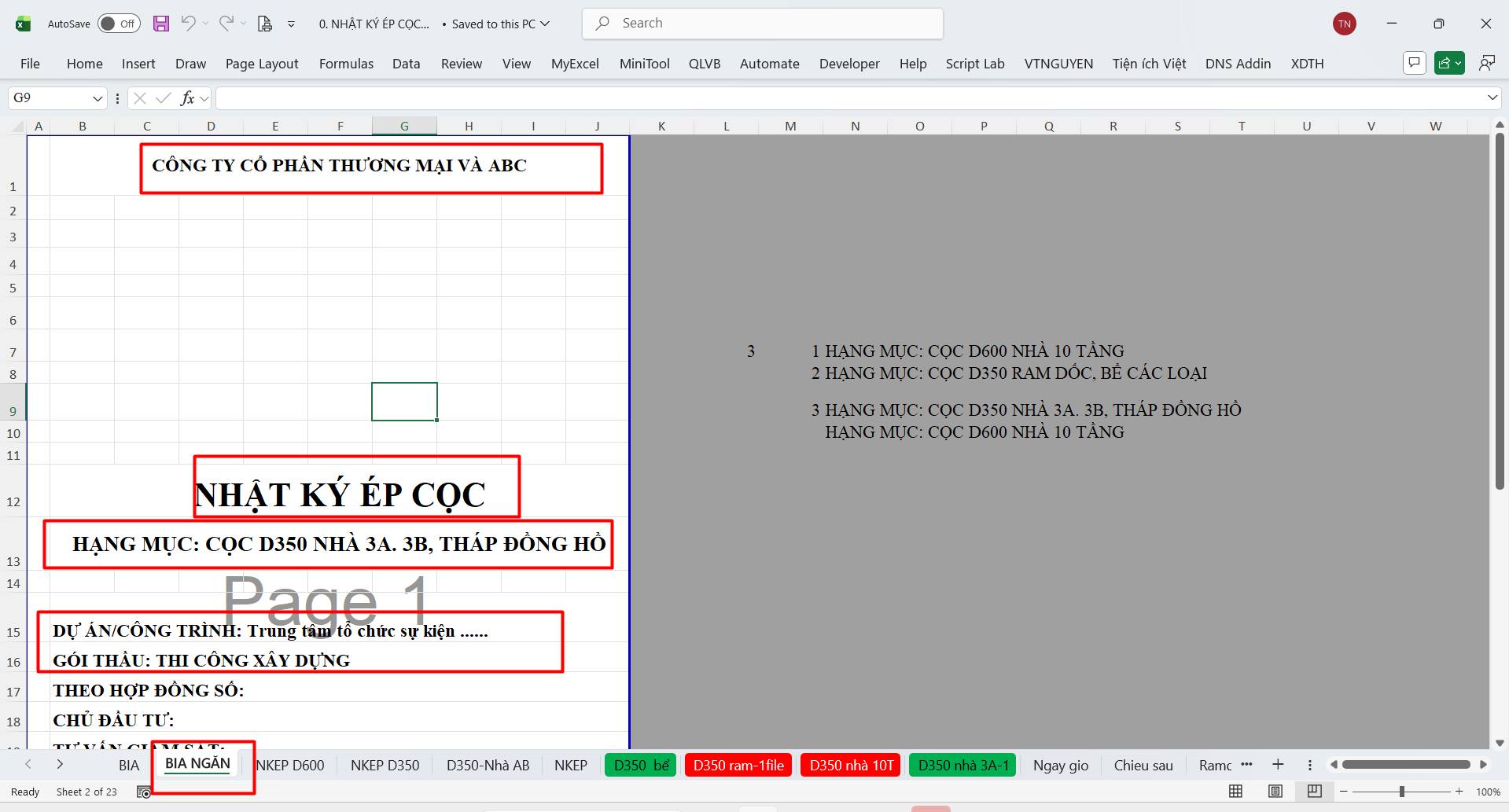Expand the formula bar chevron

(x=1492, y=98)
